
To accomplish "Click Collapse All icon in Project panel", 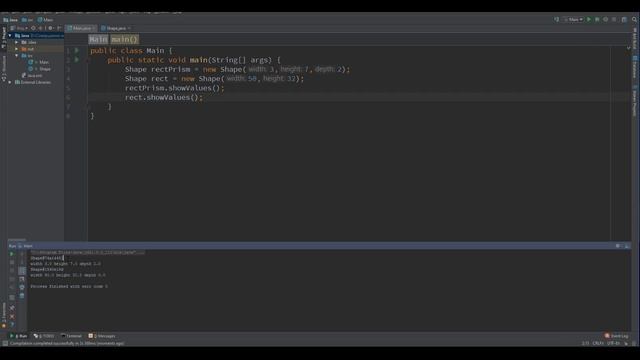I will 40,28.
